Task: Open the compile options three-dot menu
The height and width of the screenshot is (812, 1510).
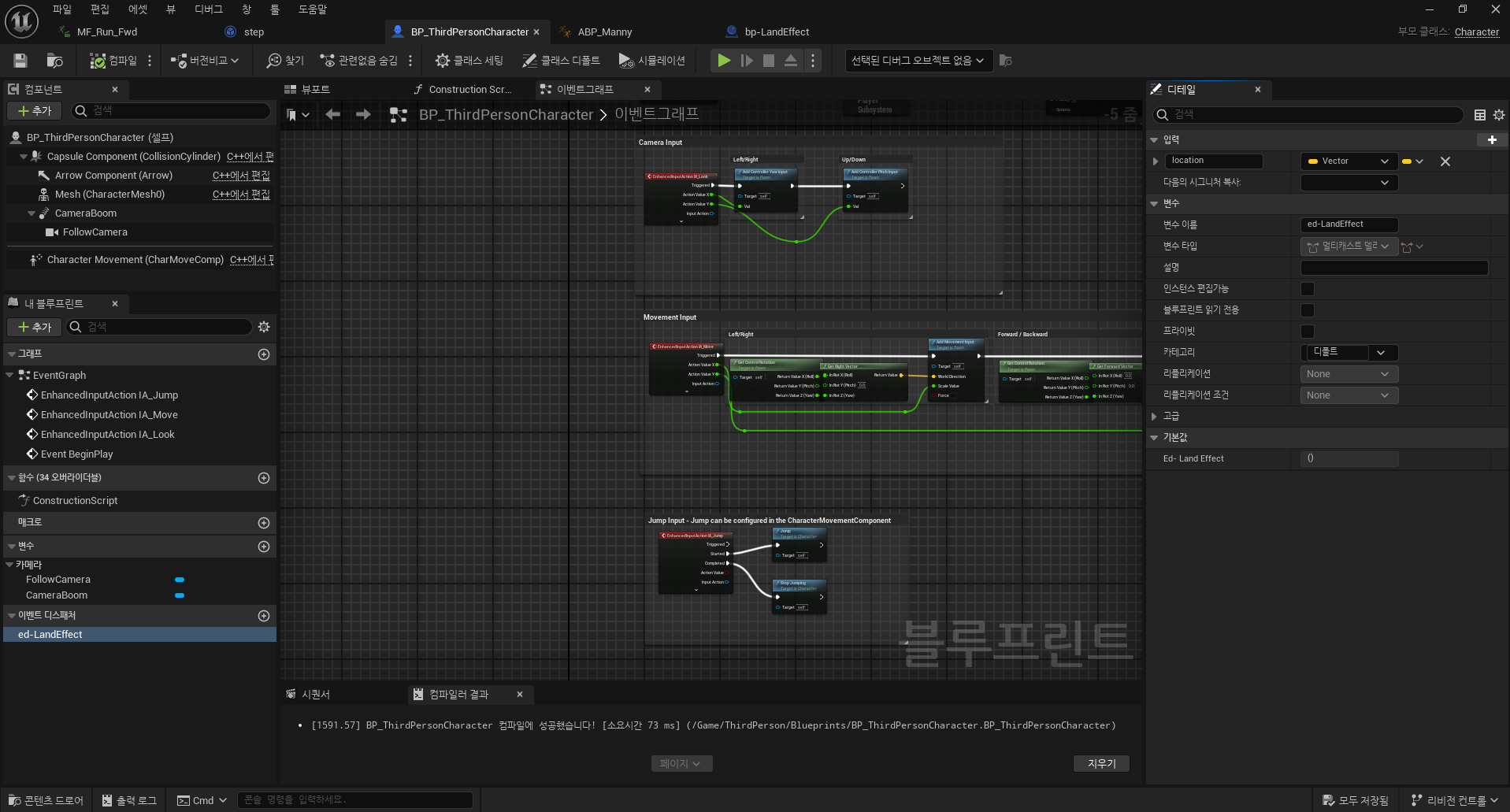Action: (150, 61)
